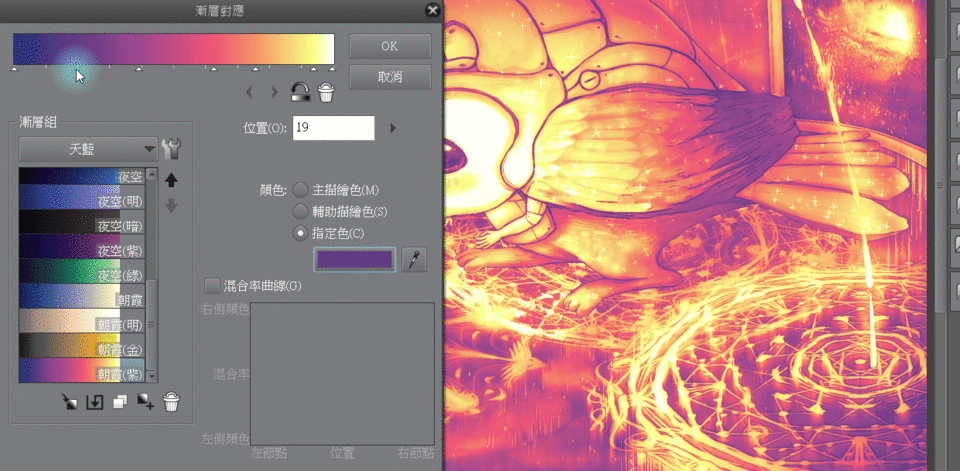960x471 pixels.
Task: Choose 輔助描繪色(S) radio option
Action: pyautogui.click(x=301, y=212)
